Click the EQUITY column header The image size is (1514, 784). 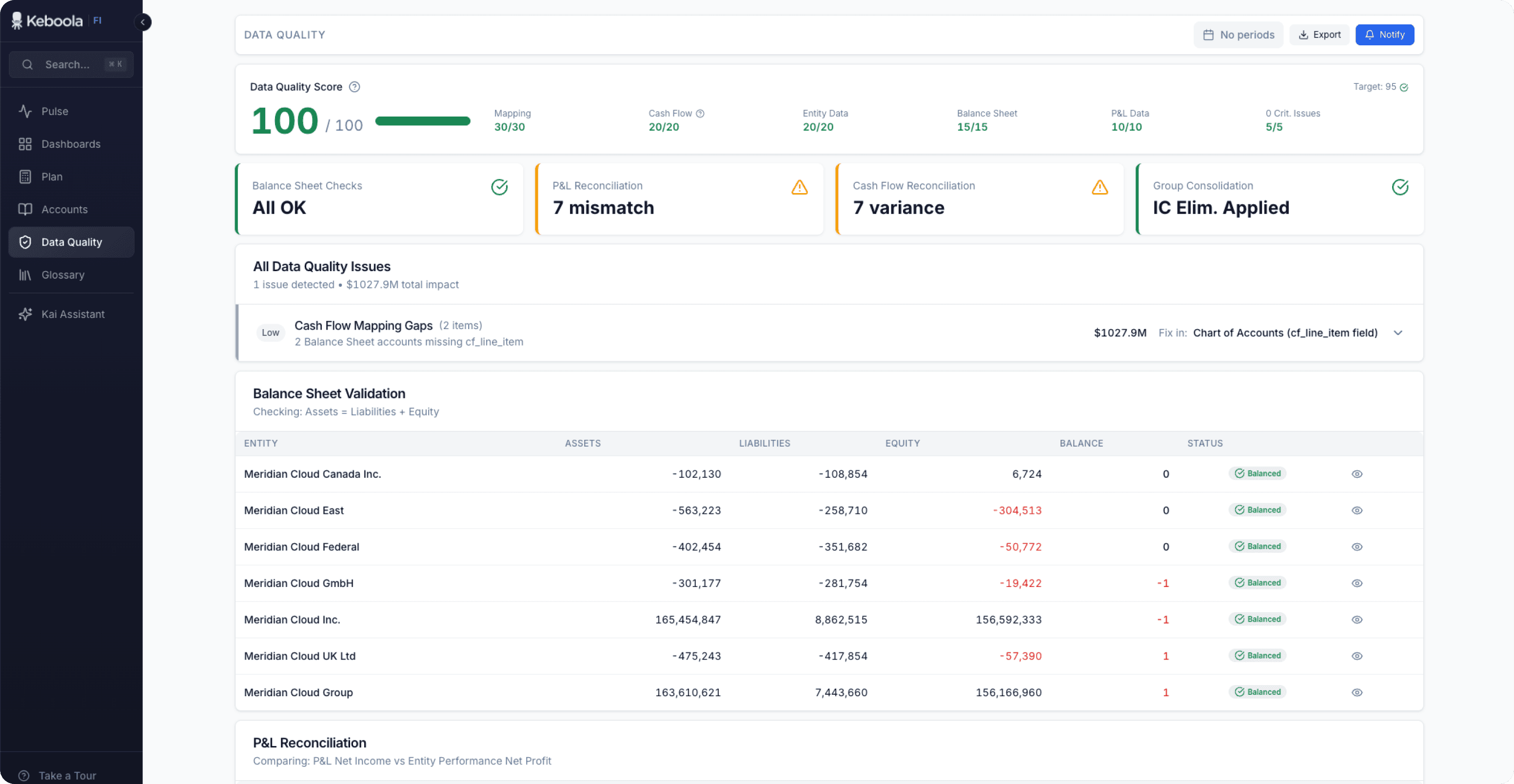(x=902, y=444)
